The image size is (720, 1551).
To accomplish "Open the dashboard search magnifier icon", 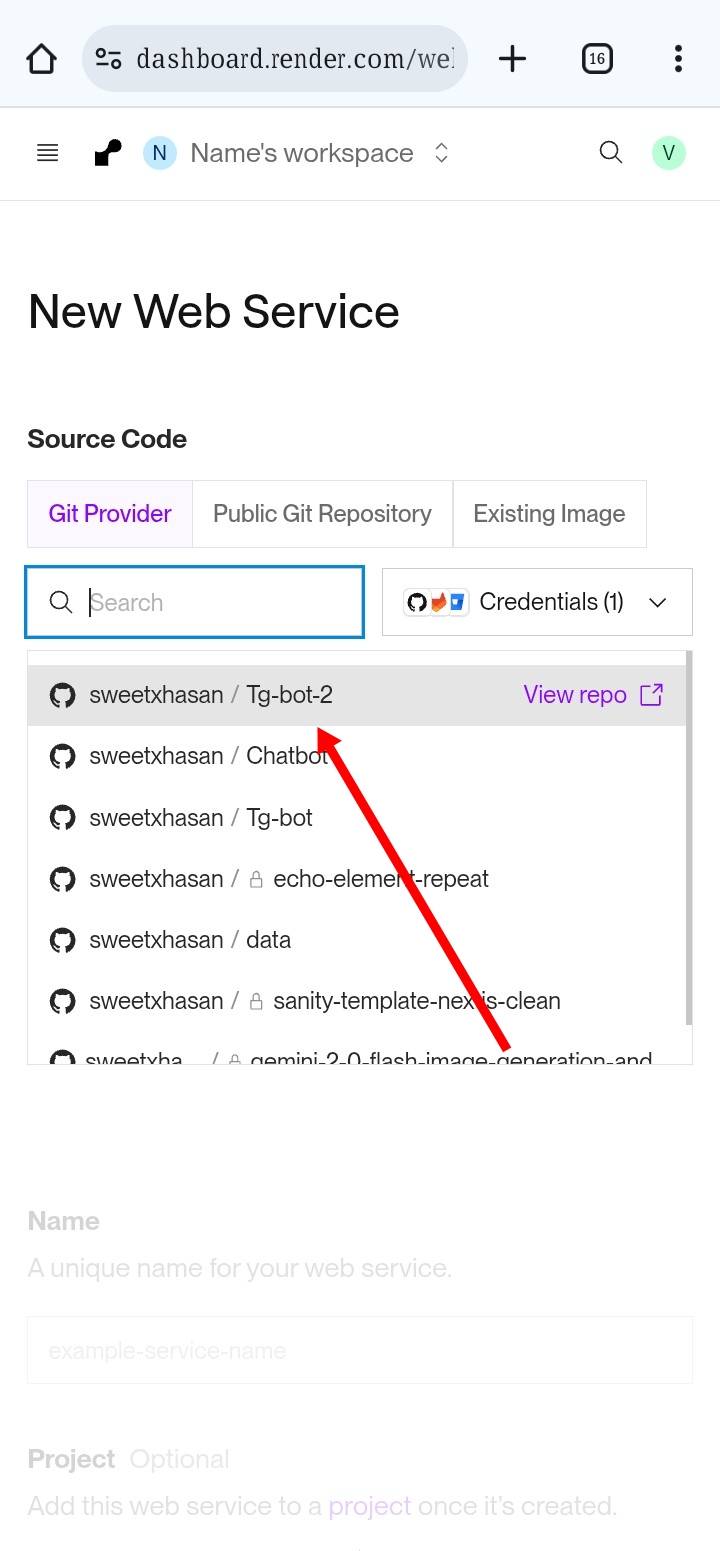I will pos(610,153).
